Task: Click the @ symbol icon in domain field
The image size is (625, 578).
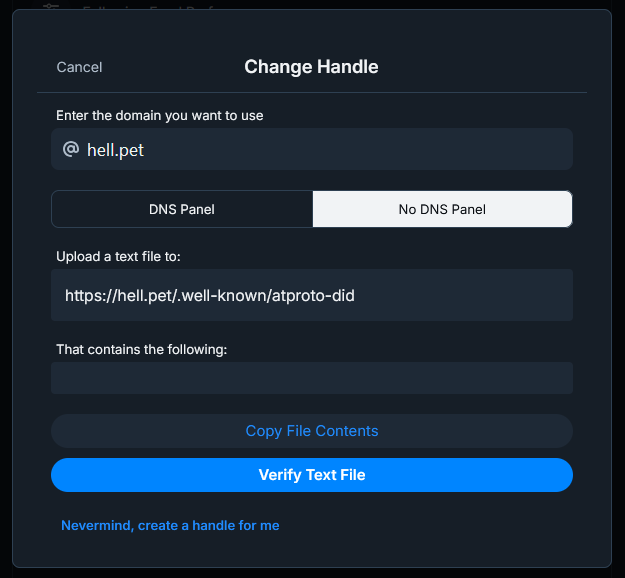Action: pos(71,149)
